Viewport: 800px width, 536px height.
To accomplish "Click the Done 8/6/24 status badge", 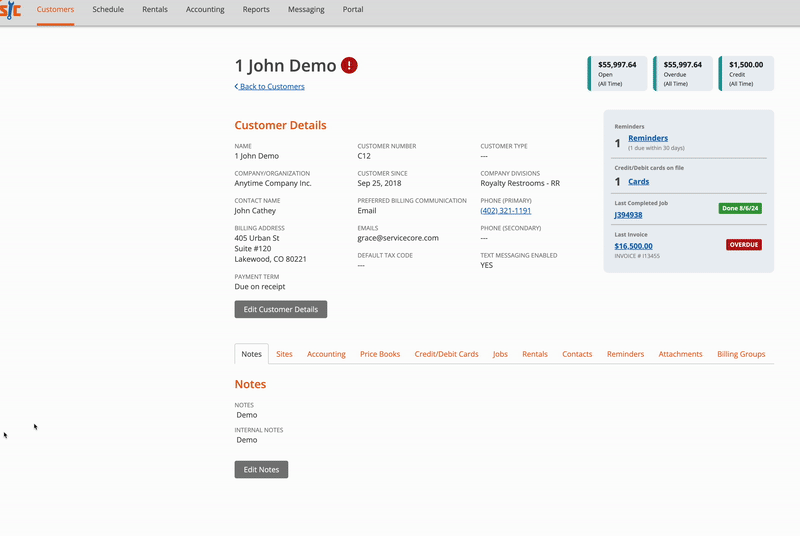I will click(x=740, y=208).
